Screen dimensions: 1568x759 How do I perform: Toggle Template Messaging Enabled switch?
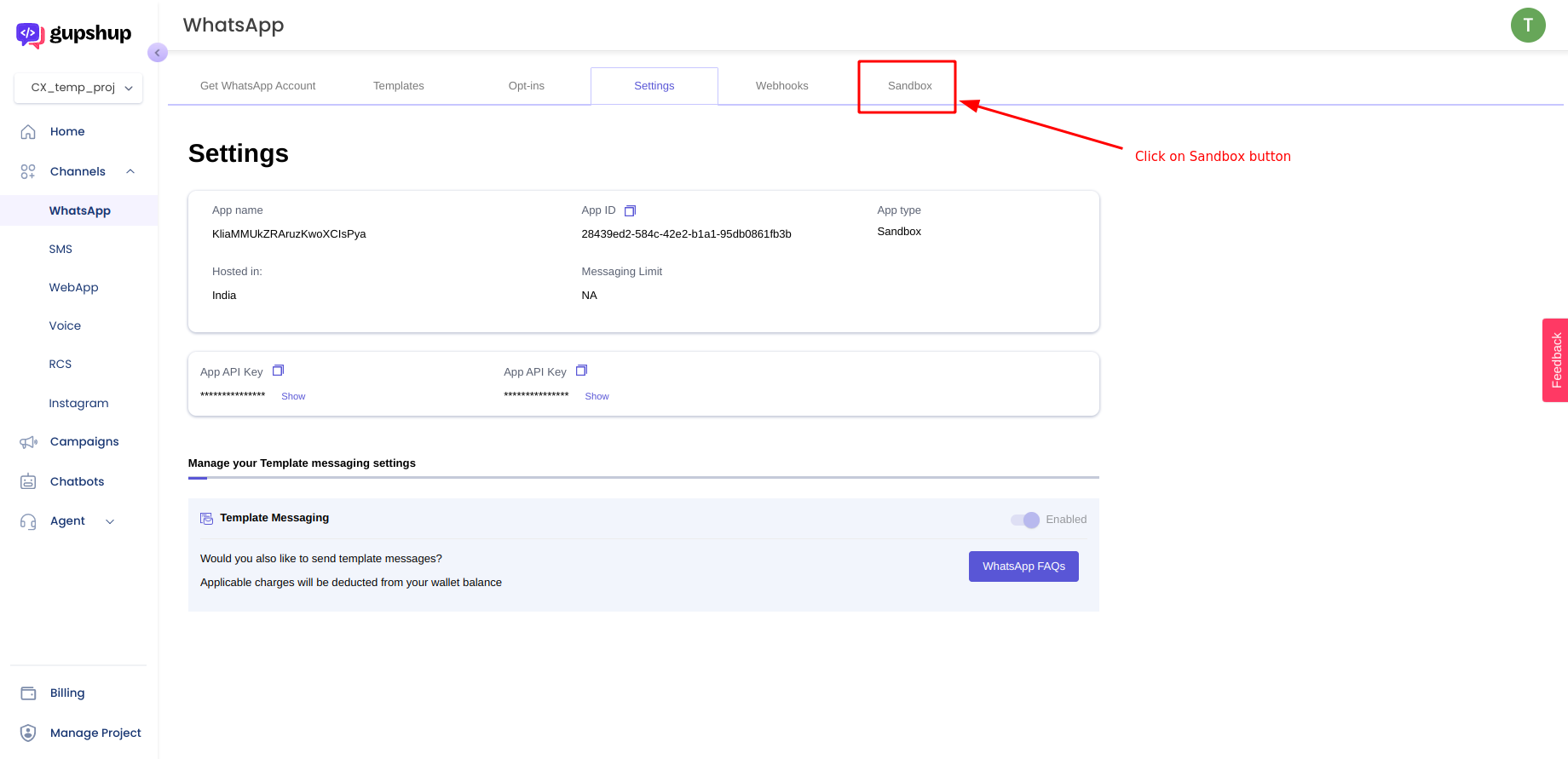pyautogui.click(x=1025, y=520)
